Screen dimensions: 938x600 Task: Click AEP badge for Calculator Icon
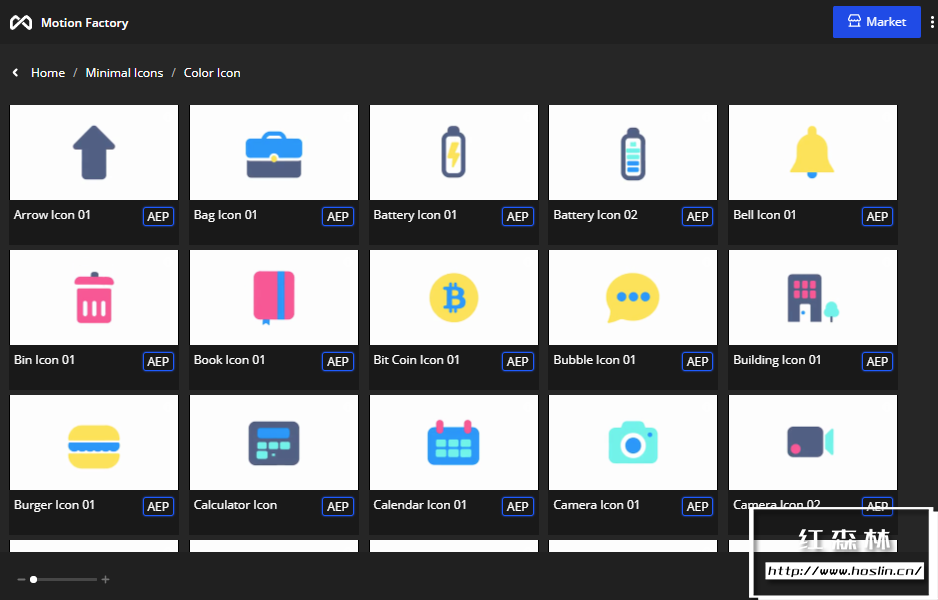tap(338, 507)
